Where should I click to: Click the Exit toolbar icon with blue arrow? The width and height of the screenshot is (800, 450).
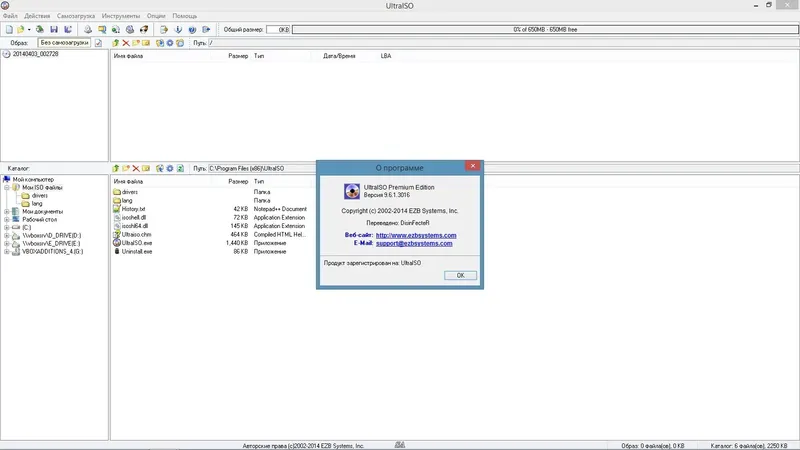206,30
